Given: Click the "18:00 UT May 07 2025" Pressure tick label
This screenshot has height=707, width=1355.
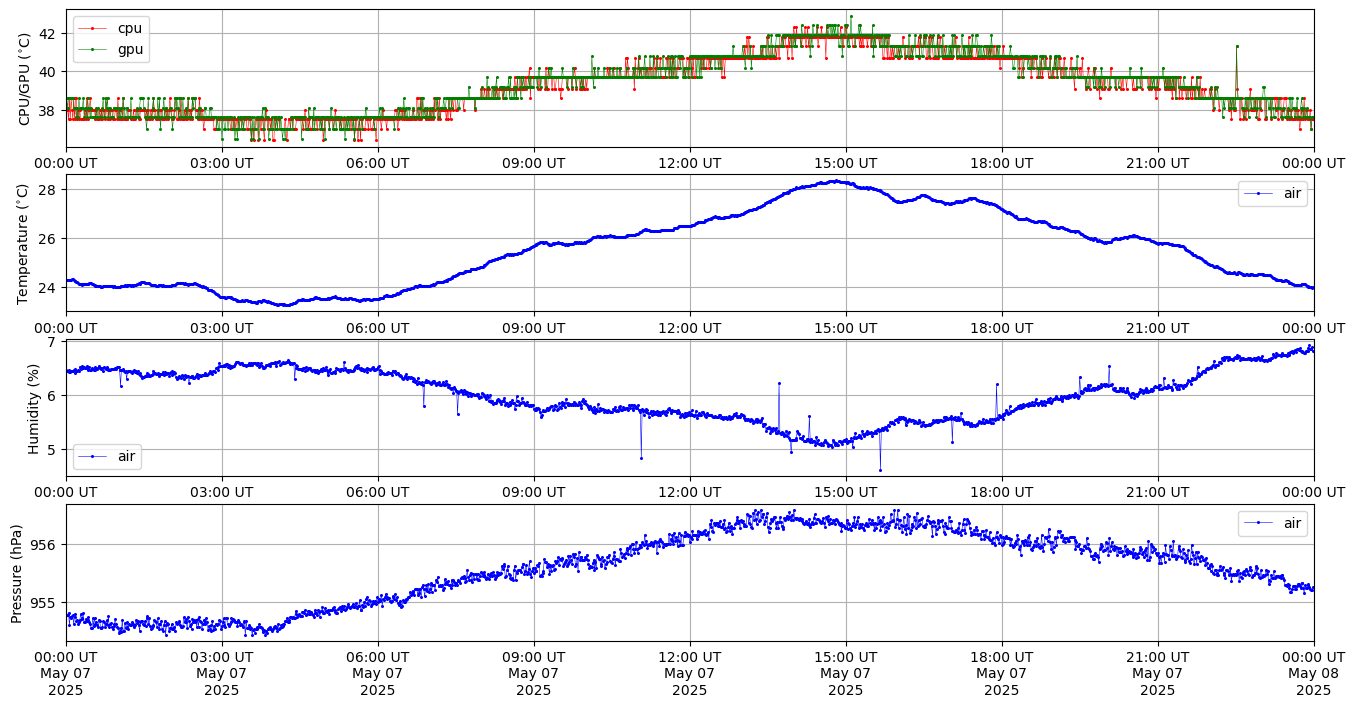Looking at the screenshot, I should point(1002,674).
